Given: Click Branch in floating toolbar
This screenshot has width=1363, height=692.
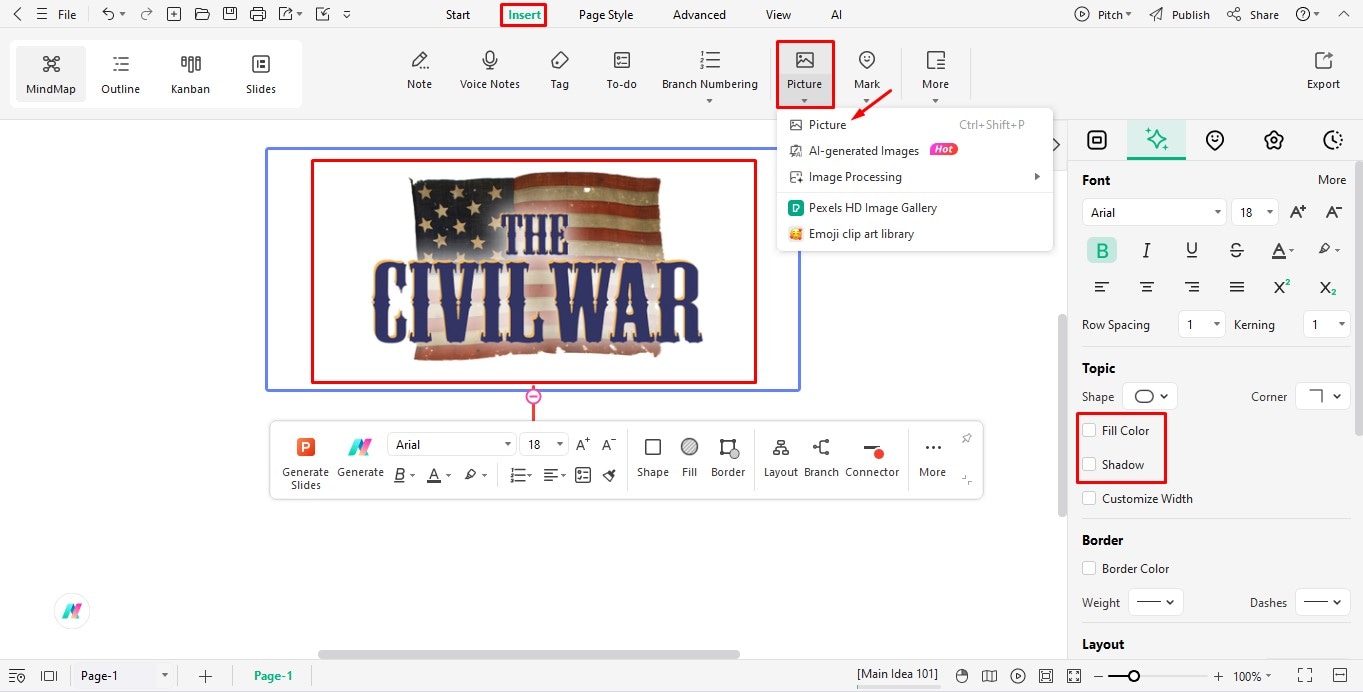Looking at the screenshot, I should (x=821, y=458).
